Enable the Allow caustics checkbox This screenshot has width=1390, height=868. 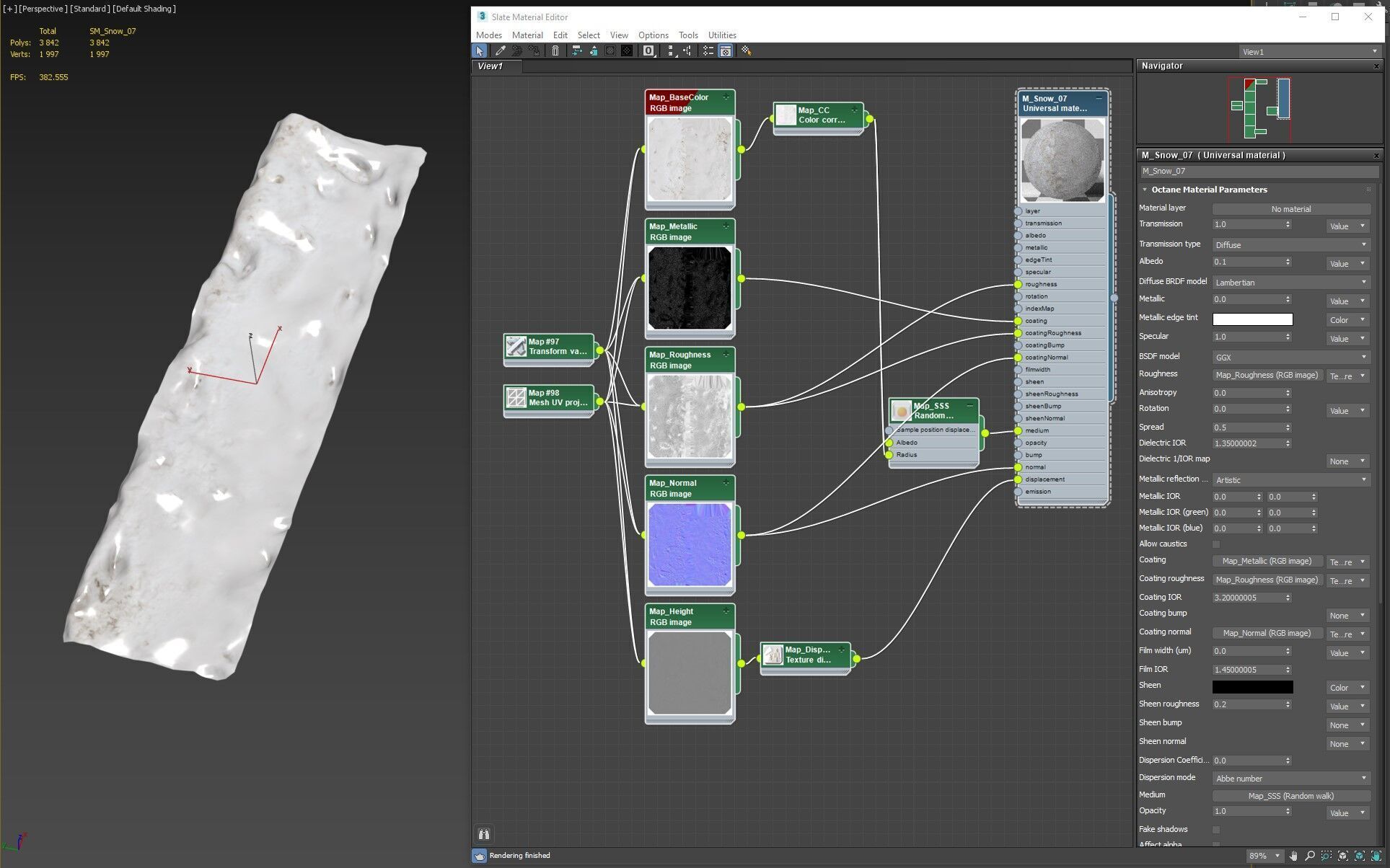click(1216, 544)
